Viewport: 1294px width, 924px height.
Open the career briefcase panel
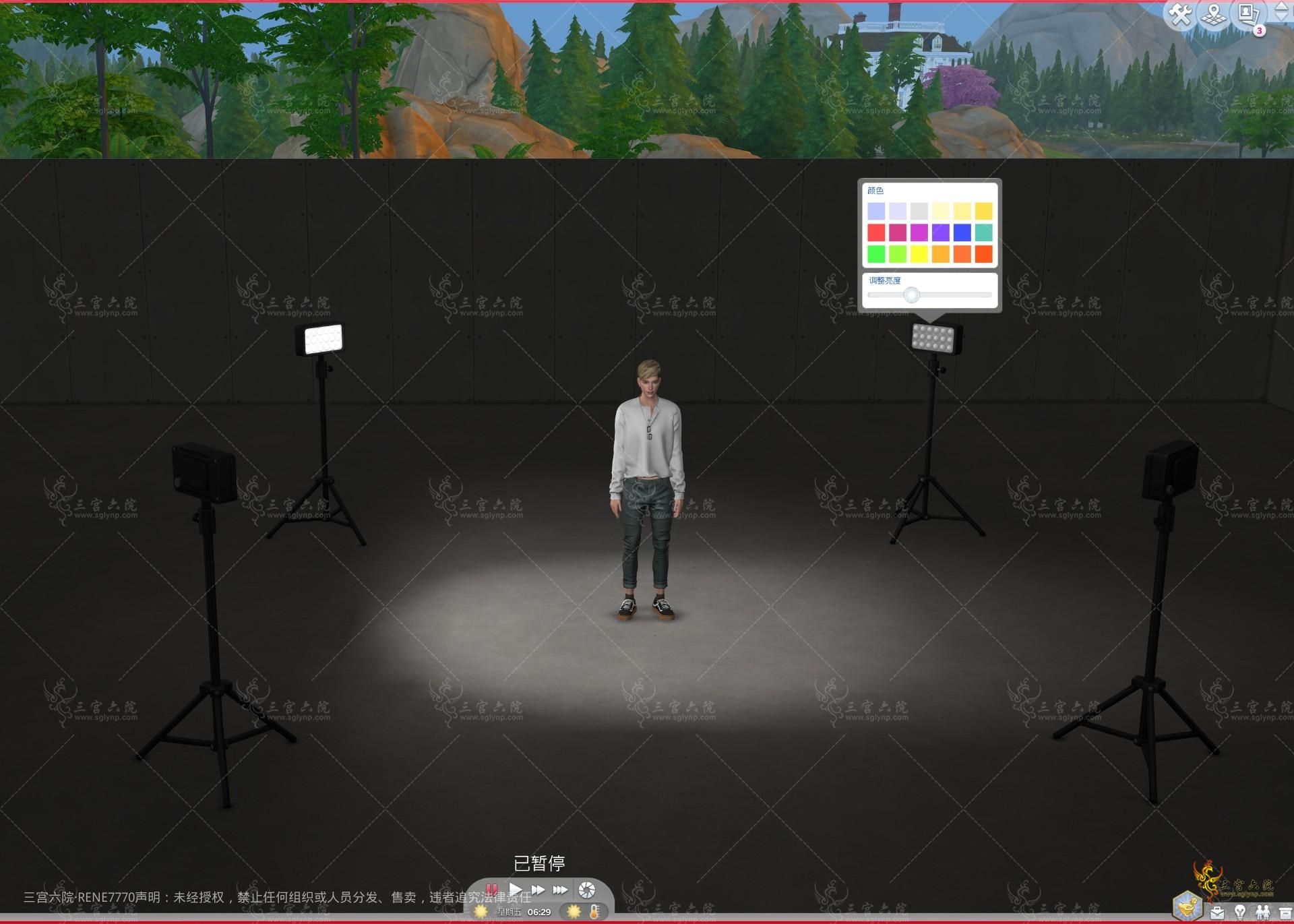click(x=1217, y=913)
